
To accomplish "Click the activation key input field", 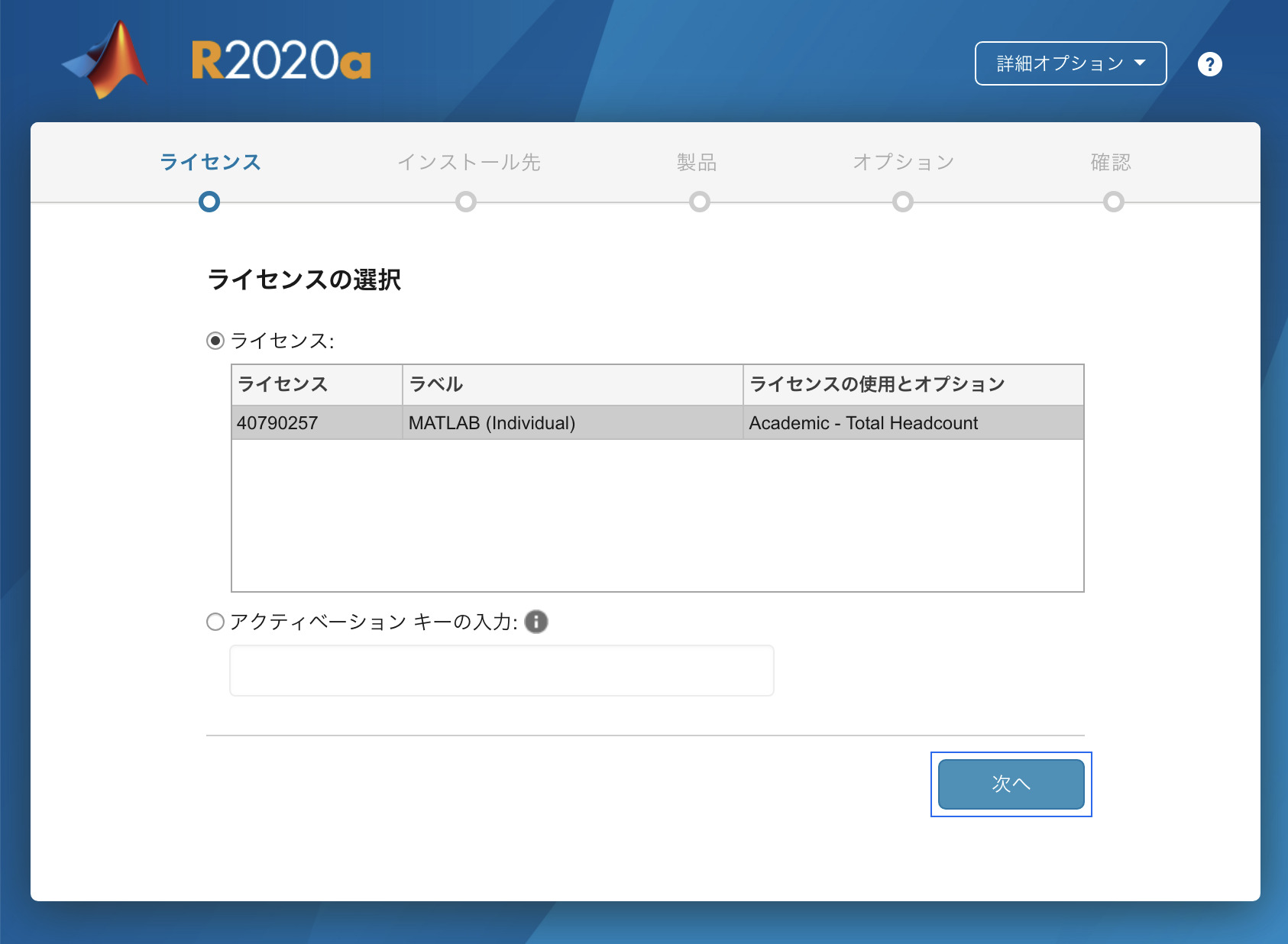I will (x=502, y=671).
